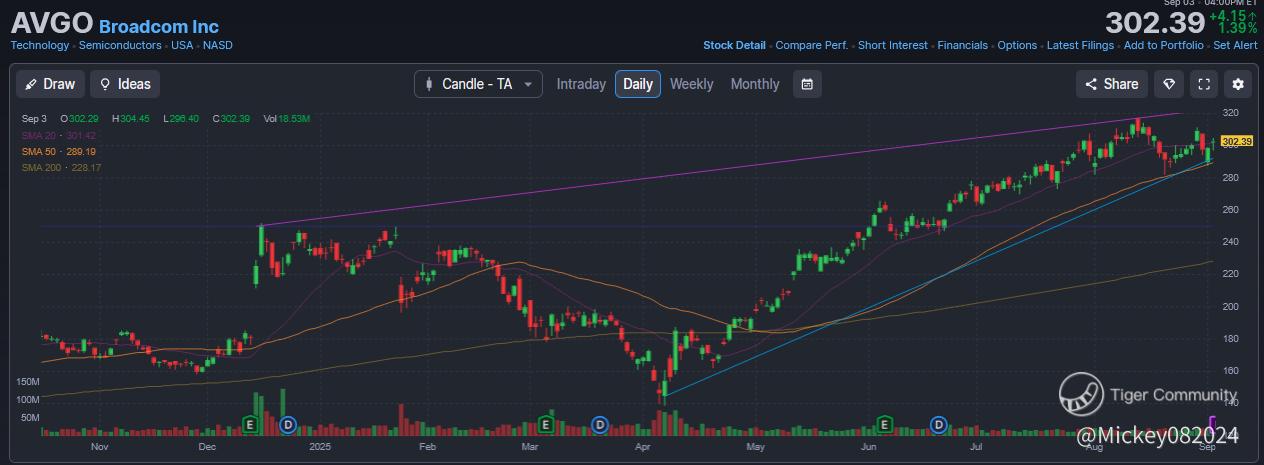Go to the Semiconductors industry link
This screenshot has width=1264, height=465.
pos(121,45)
